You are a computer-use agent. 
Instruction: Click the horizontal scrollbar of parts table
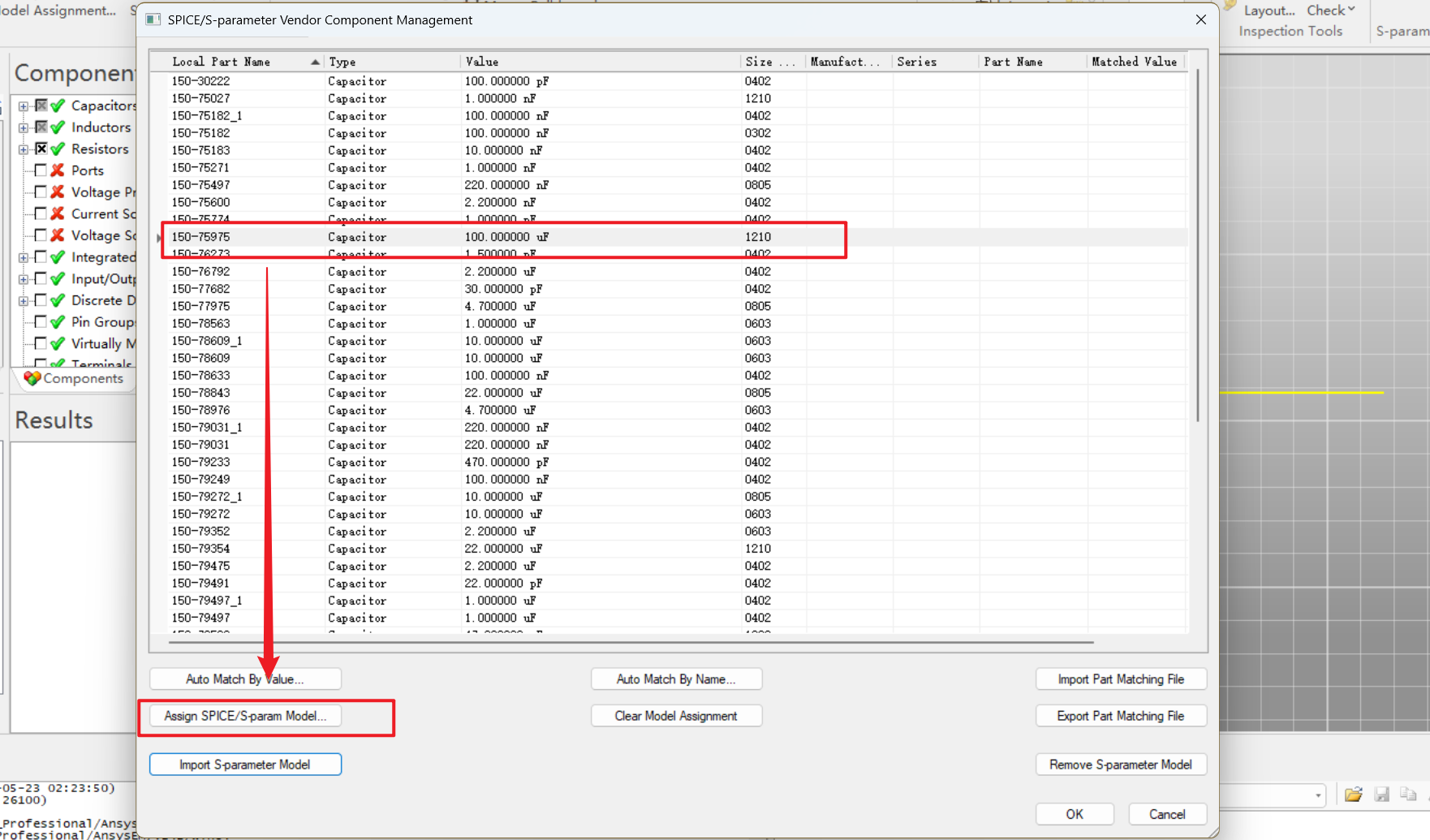(631, 642)
